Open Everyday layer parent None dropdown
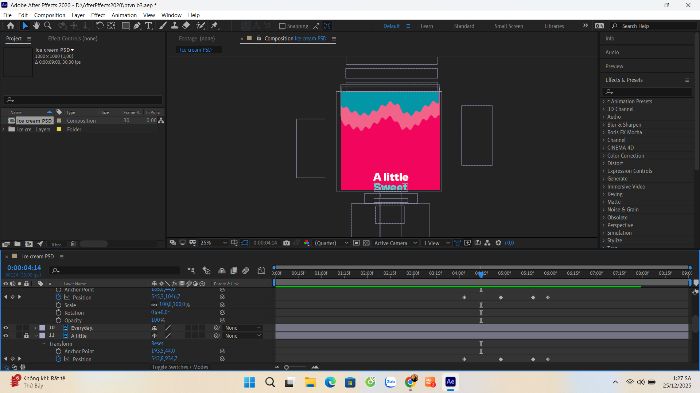 coord(243,328)
